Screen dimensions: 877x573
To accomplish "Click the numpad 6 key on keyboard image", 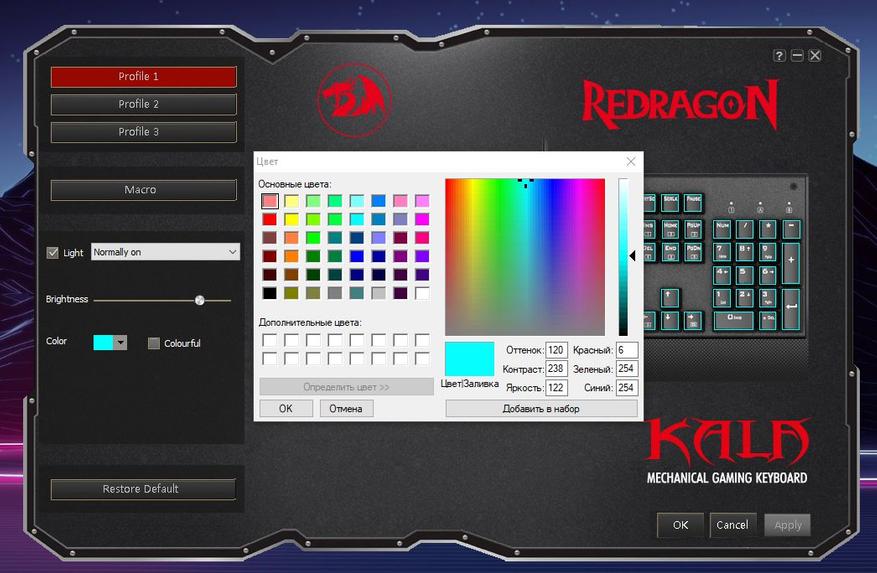I will point(768,275).
